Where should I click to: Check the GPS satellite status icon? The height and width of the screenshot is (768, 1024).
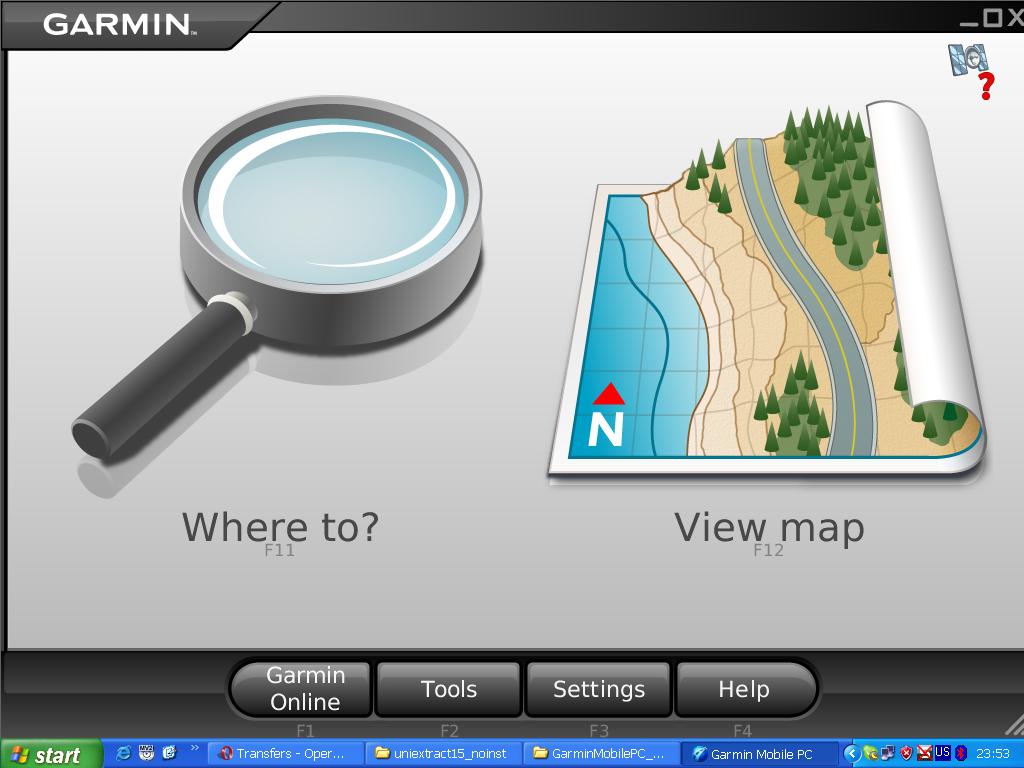(x=971, y=71)
